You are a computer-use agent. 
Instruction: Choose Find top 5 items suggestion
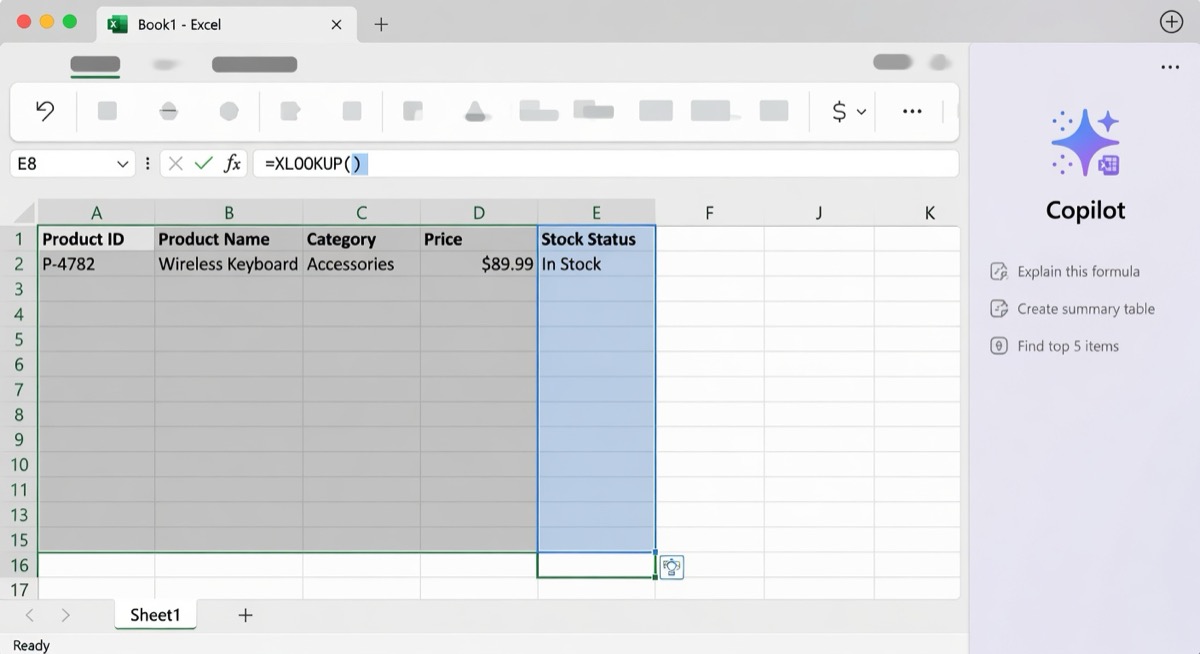point(1054,346)
